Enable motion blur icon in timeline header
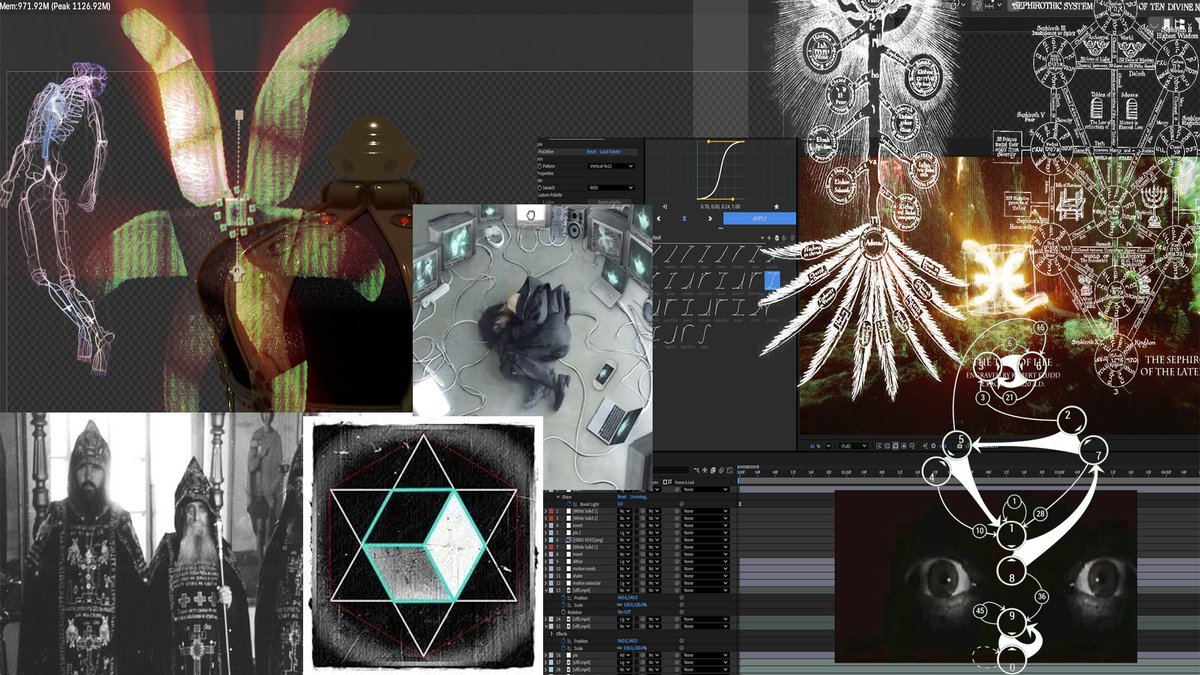The height and width of the screenshot is (675, 1200). point(722,470)
